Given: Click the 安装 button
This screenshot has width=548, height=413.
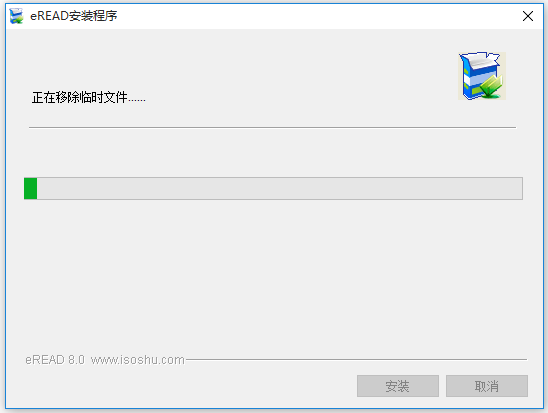Looking at the screenshot, I should (x=398, y=386).
